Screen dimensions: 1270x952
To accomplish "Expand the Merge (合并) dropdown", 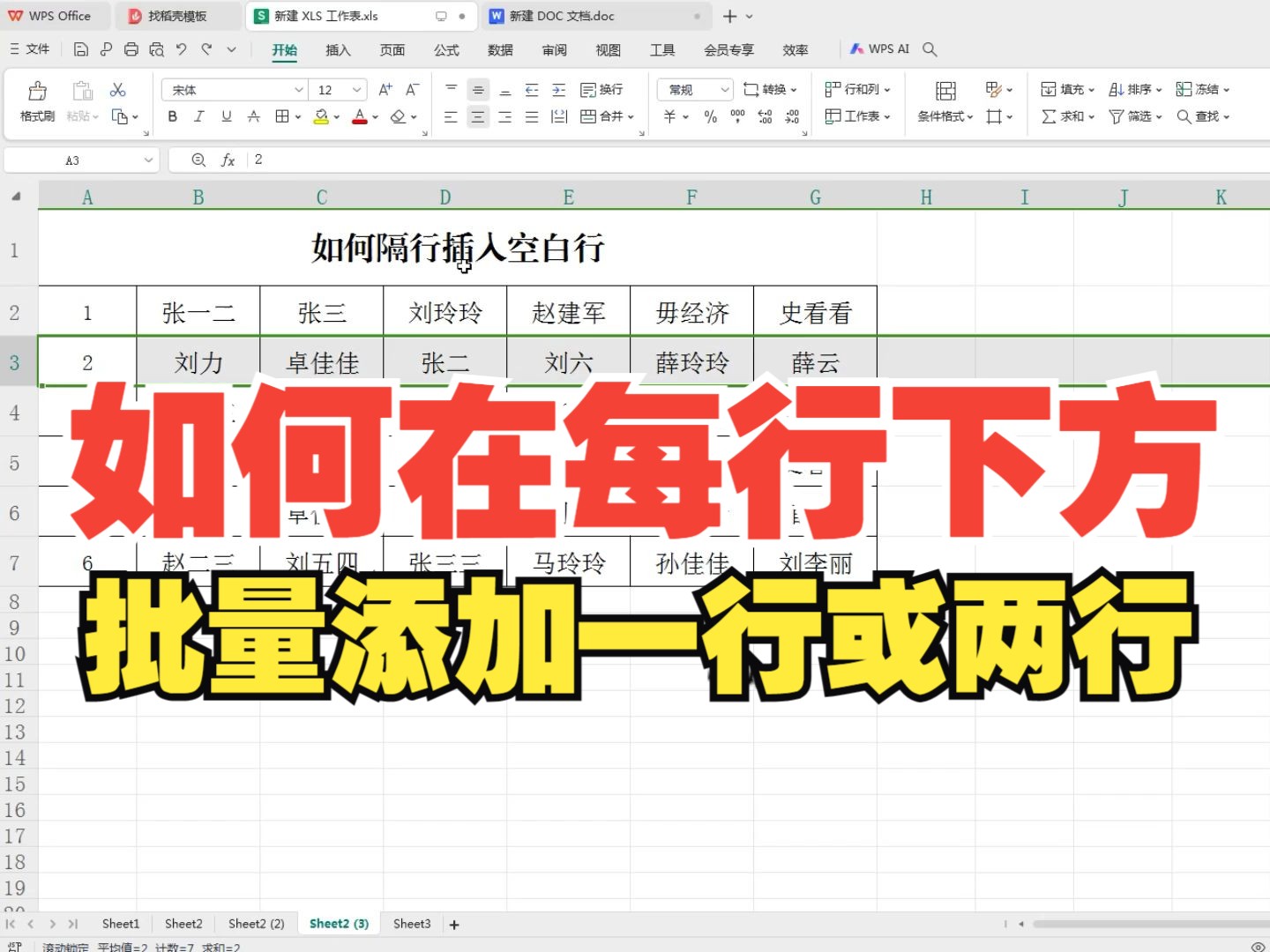I will [631, 116].
